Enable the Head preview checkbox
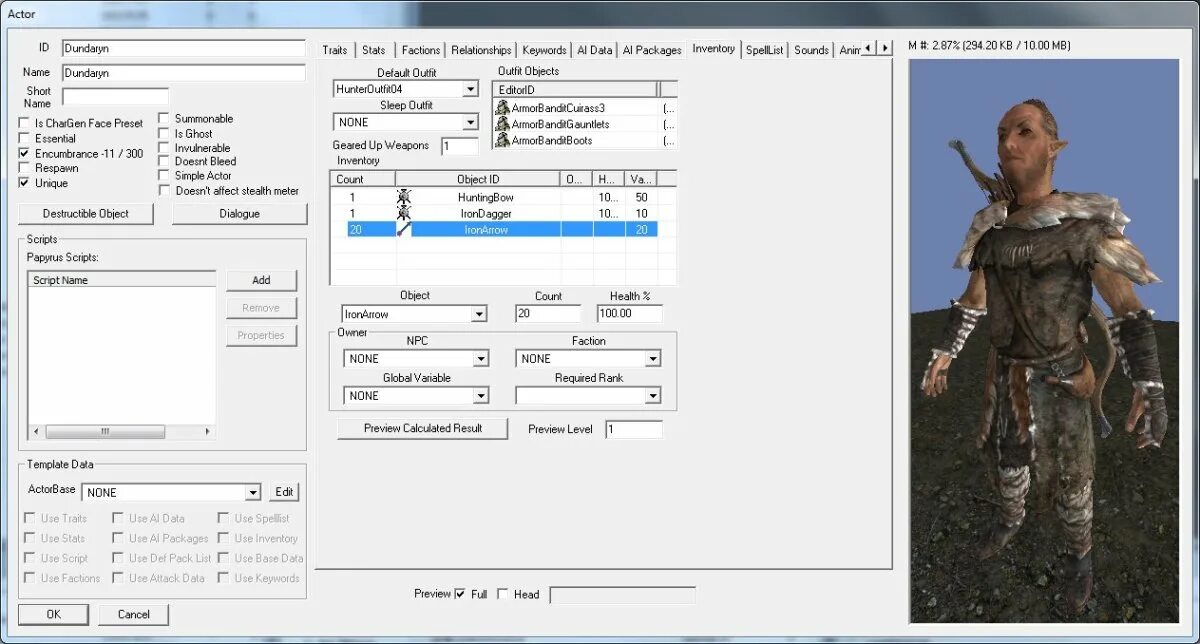 pos(503,594)
